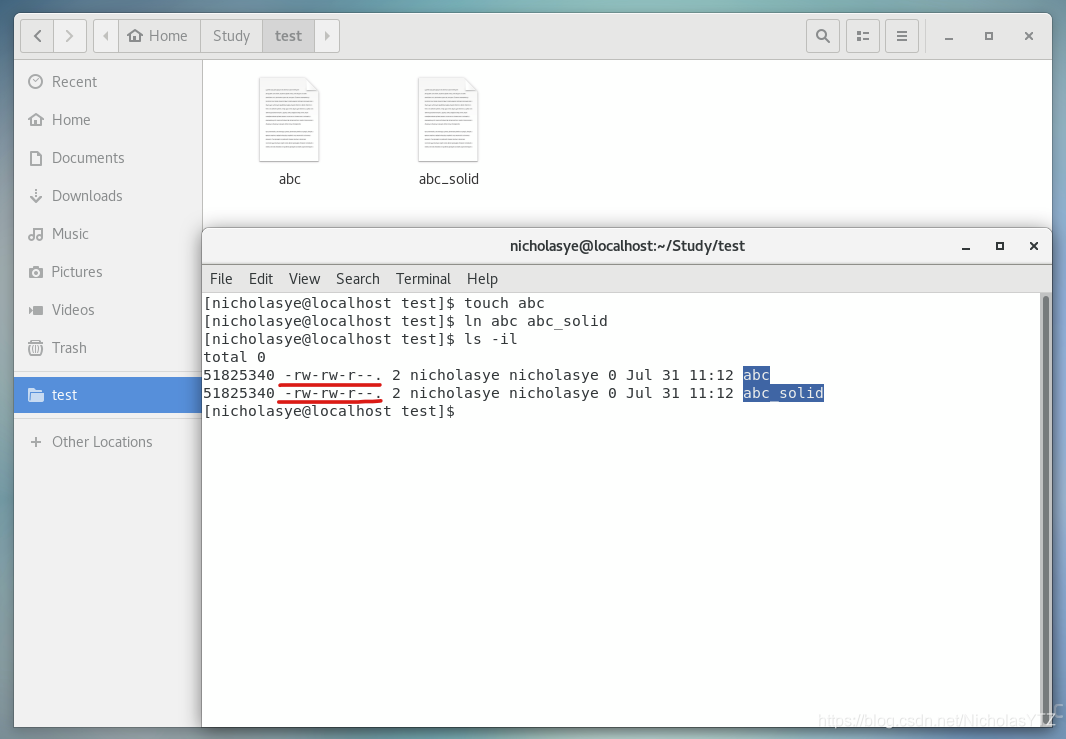
Task: Select the abc_solid file icon
Action: coord(448,120)
